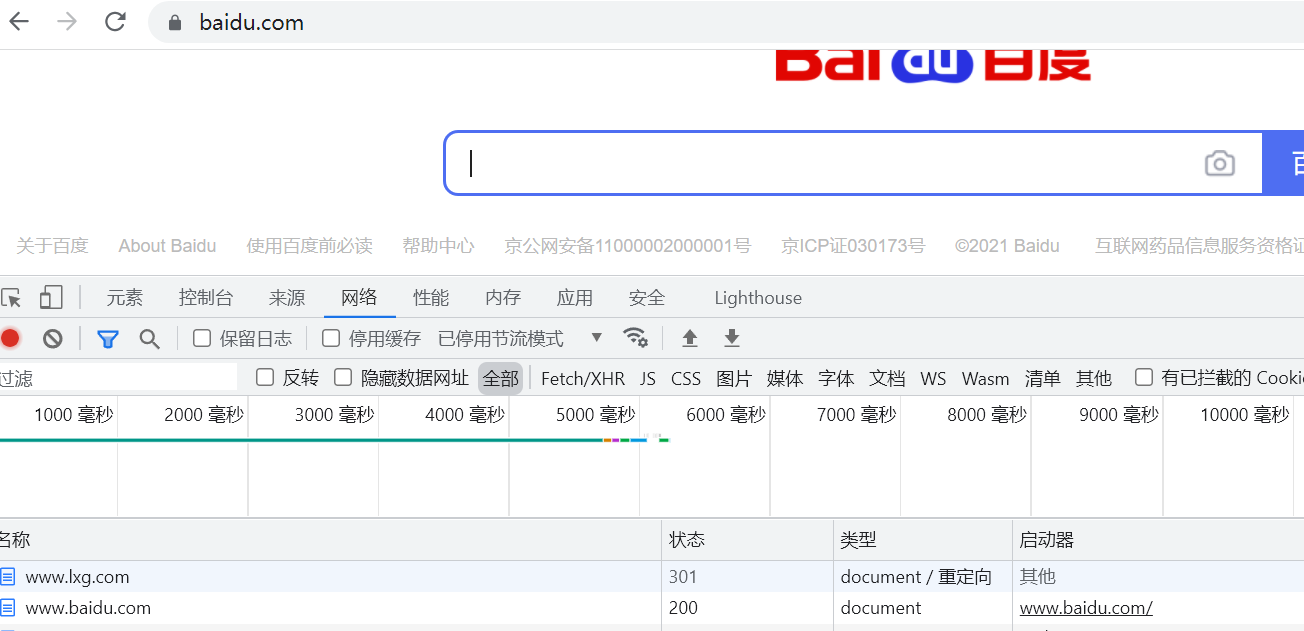Image resolution: width=1304 pixels, height=631 pixels.
Task: Go forward to the next page
Action: [x=67, y=22]
